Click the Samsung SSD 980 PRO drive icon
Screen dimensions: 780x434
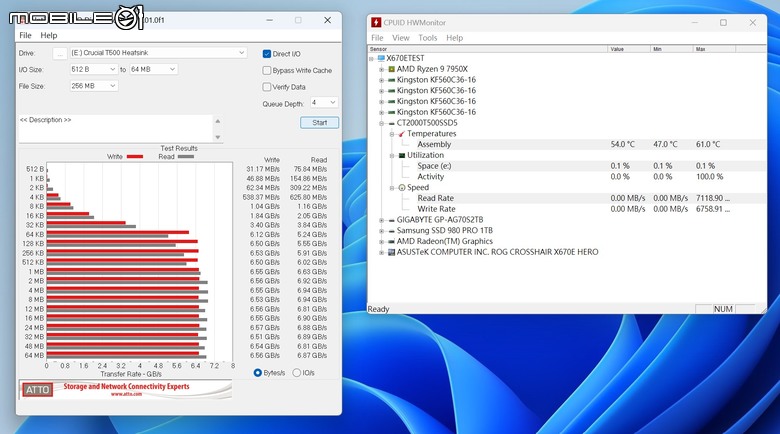coord(391,231)
